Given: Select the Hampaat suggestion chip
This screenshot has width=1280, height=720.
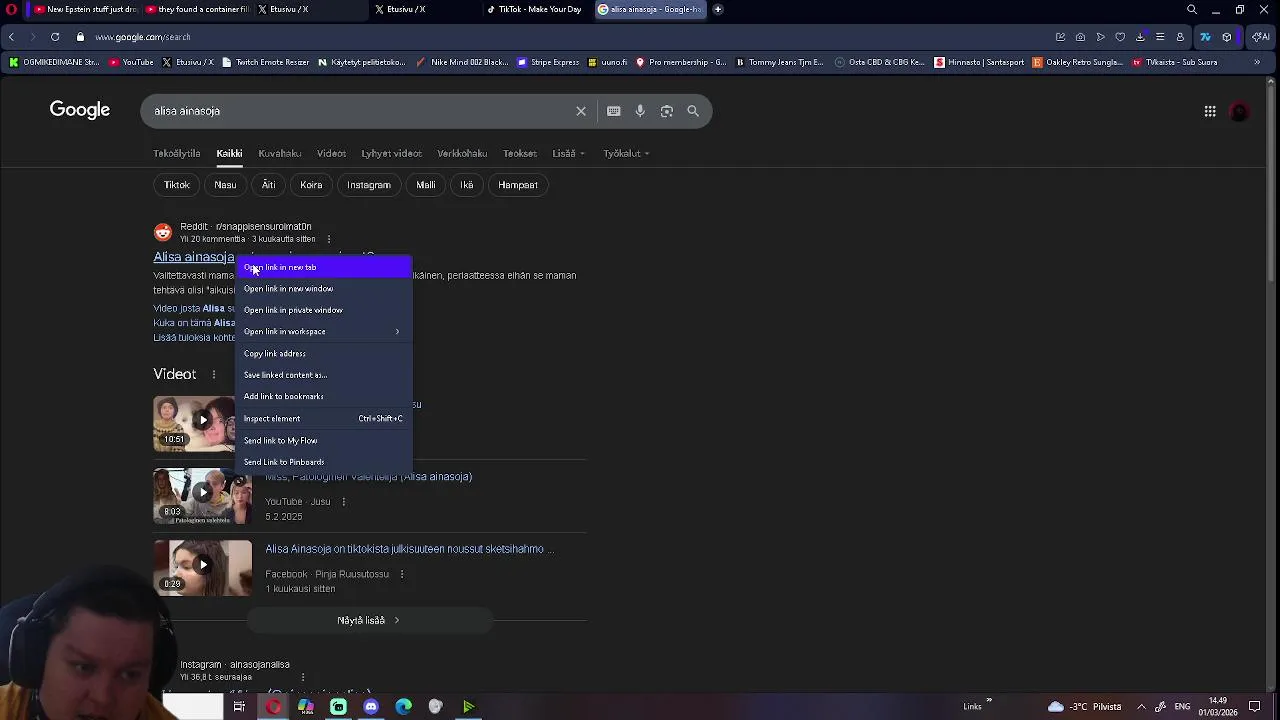Looking at the screenshot, I should (x=518, y=185).
